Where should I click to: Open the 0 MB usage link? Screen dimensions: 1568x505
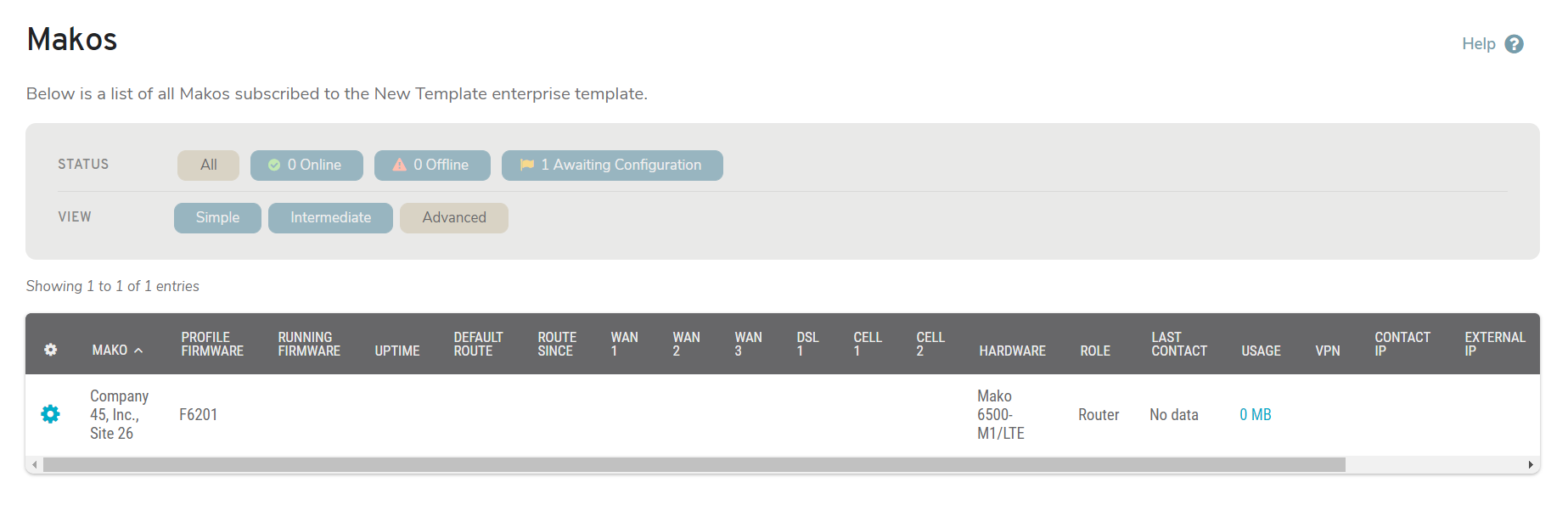tap(1255, 414)
